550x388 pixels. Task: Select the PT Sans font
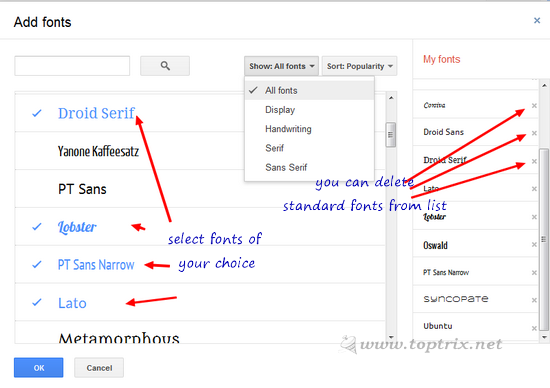[x=200, y=189]
